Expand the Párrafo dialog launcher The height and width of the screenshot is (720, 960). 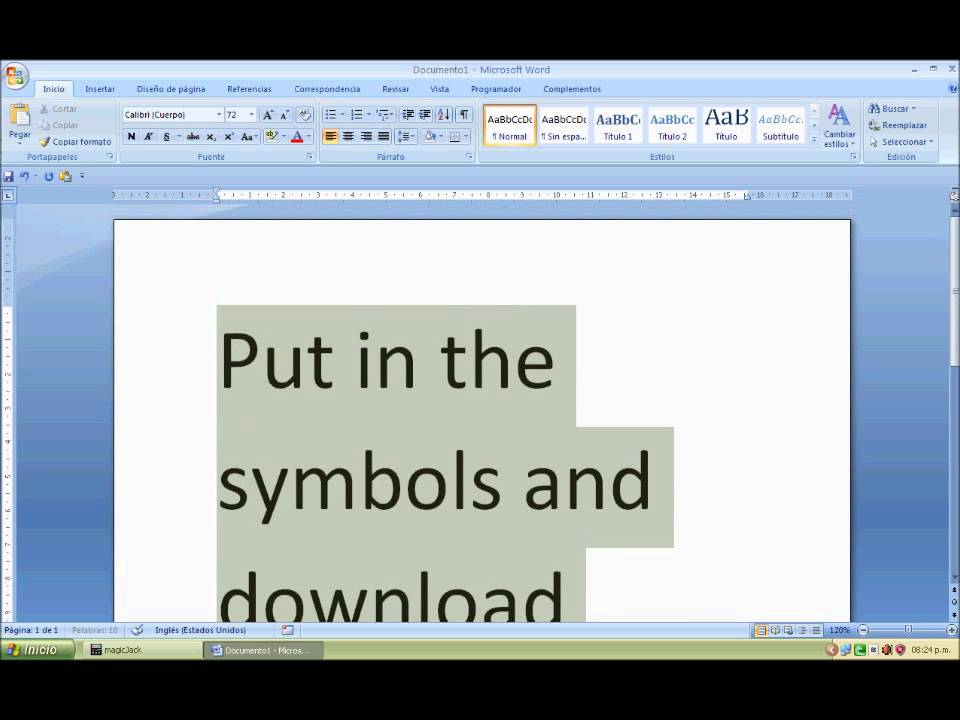point(468,157)
